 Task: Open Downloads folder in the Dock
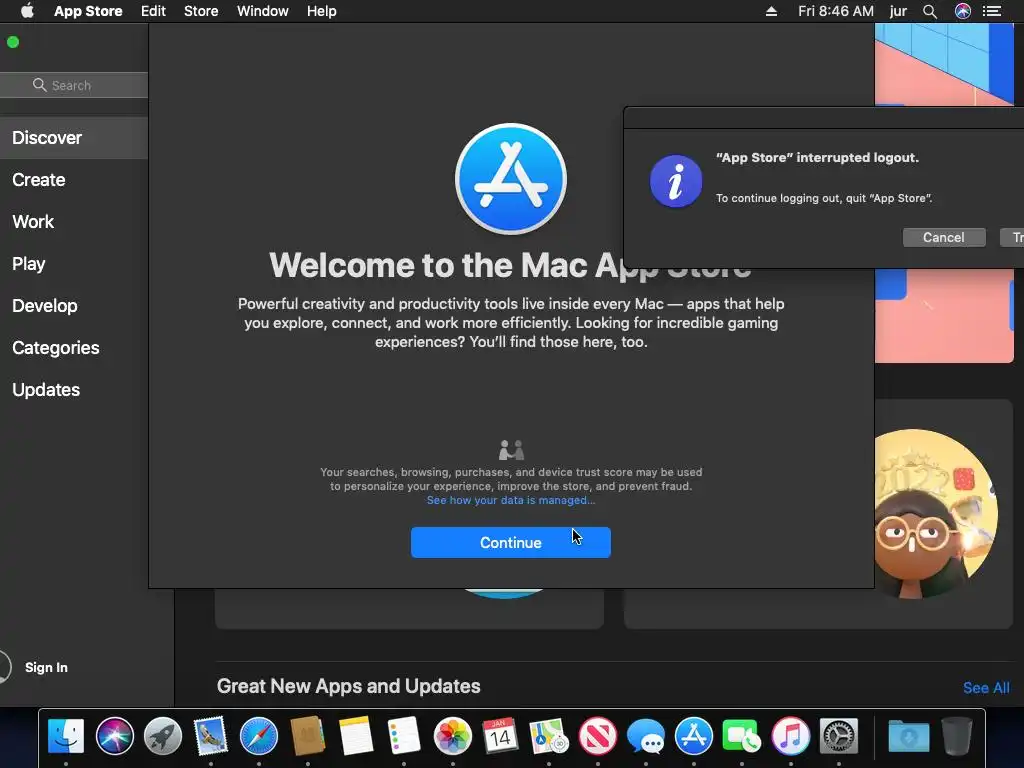908,736
